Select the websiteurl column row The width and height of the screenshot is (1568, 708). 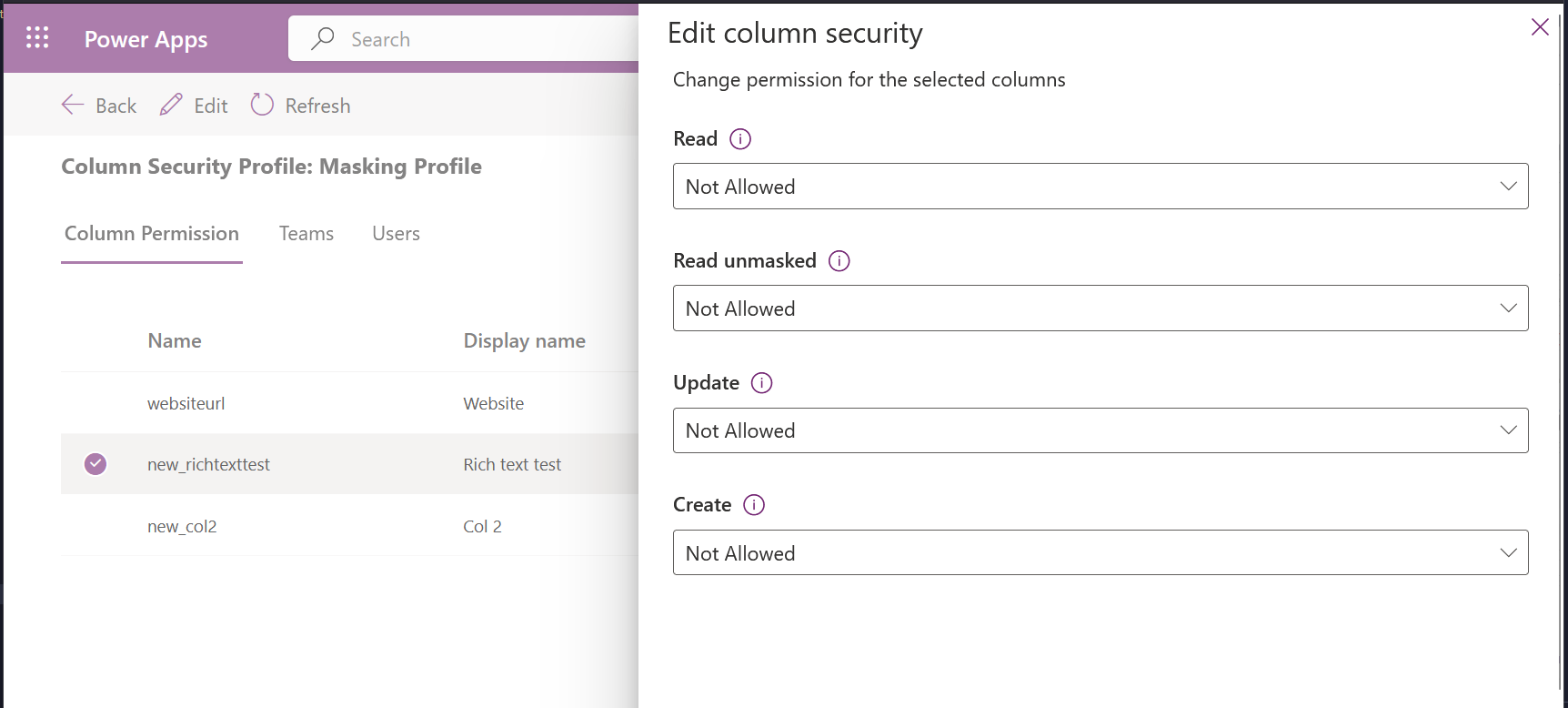[x=186, y=403]
